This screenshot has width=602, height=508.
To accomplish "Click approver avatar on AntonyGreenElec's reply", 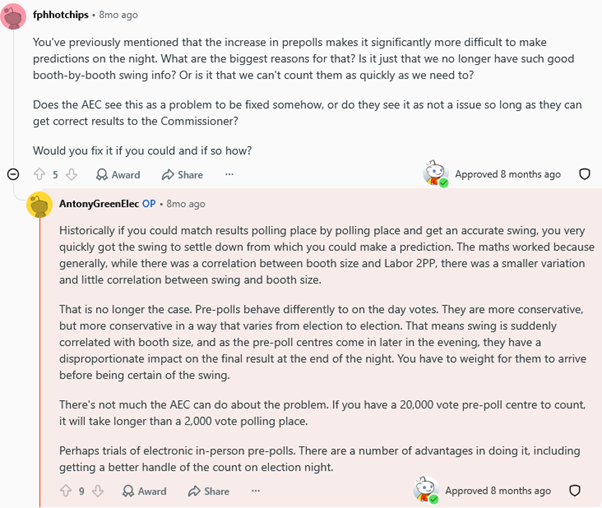I will pyautogui.click(x=426, y=490).
